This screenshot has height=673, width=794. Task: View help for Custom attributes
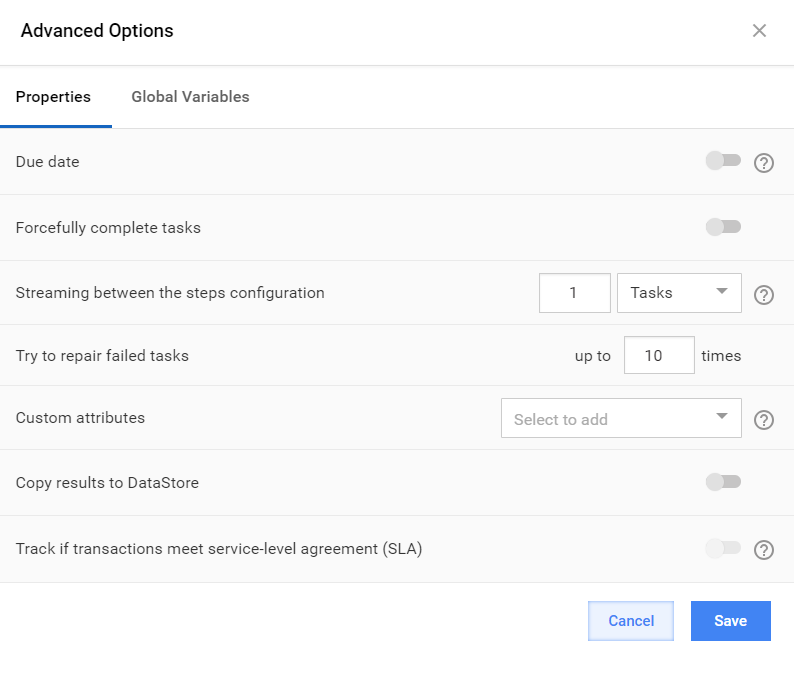pos(764,420)
